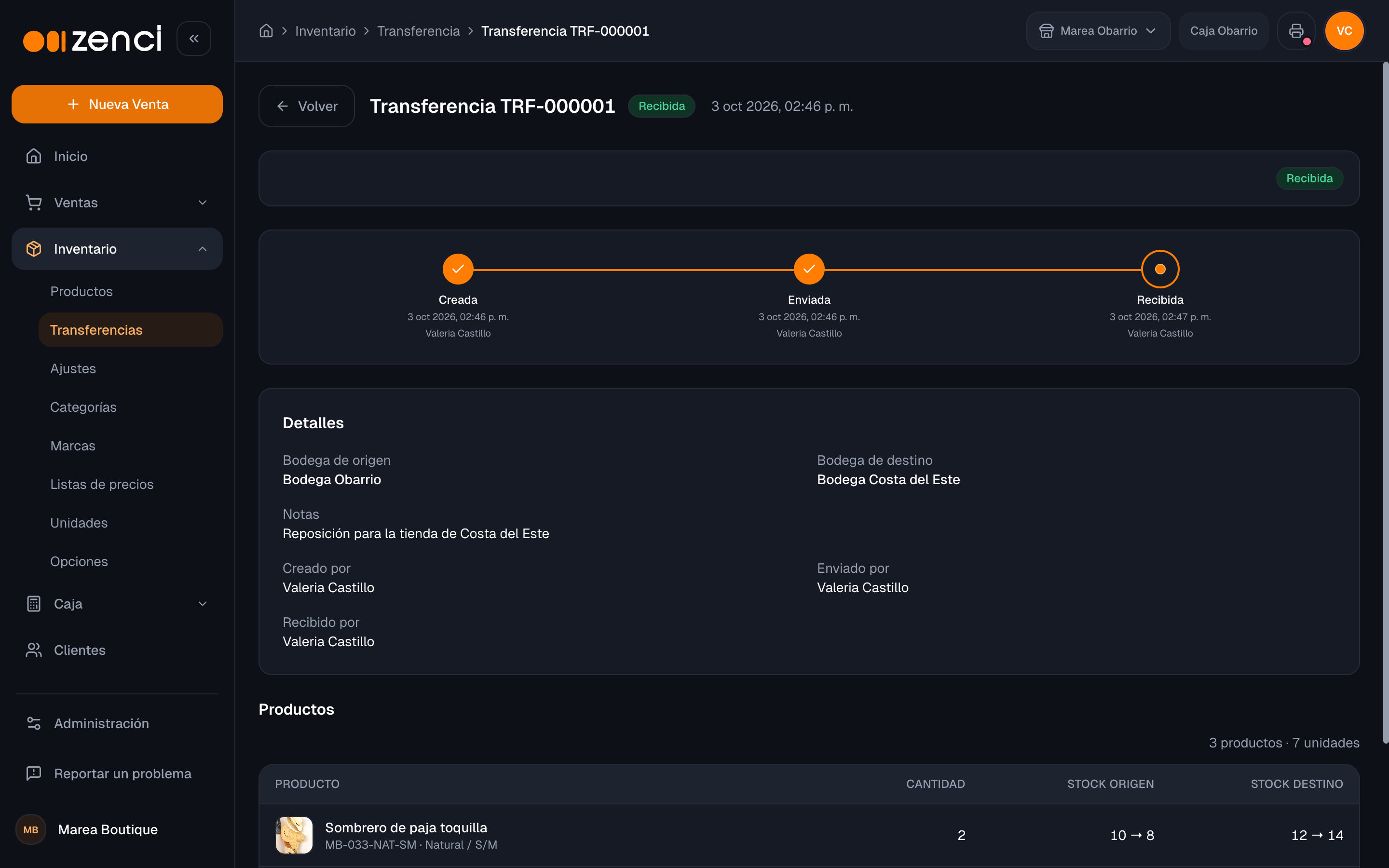Select Opciones submenu item

[130, 561]
